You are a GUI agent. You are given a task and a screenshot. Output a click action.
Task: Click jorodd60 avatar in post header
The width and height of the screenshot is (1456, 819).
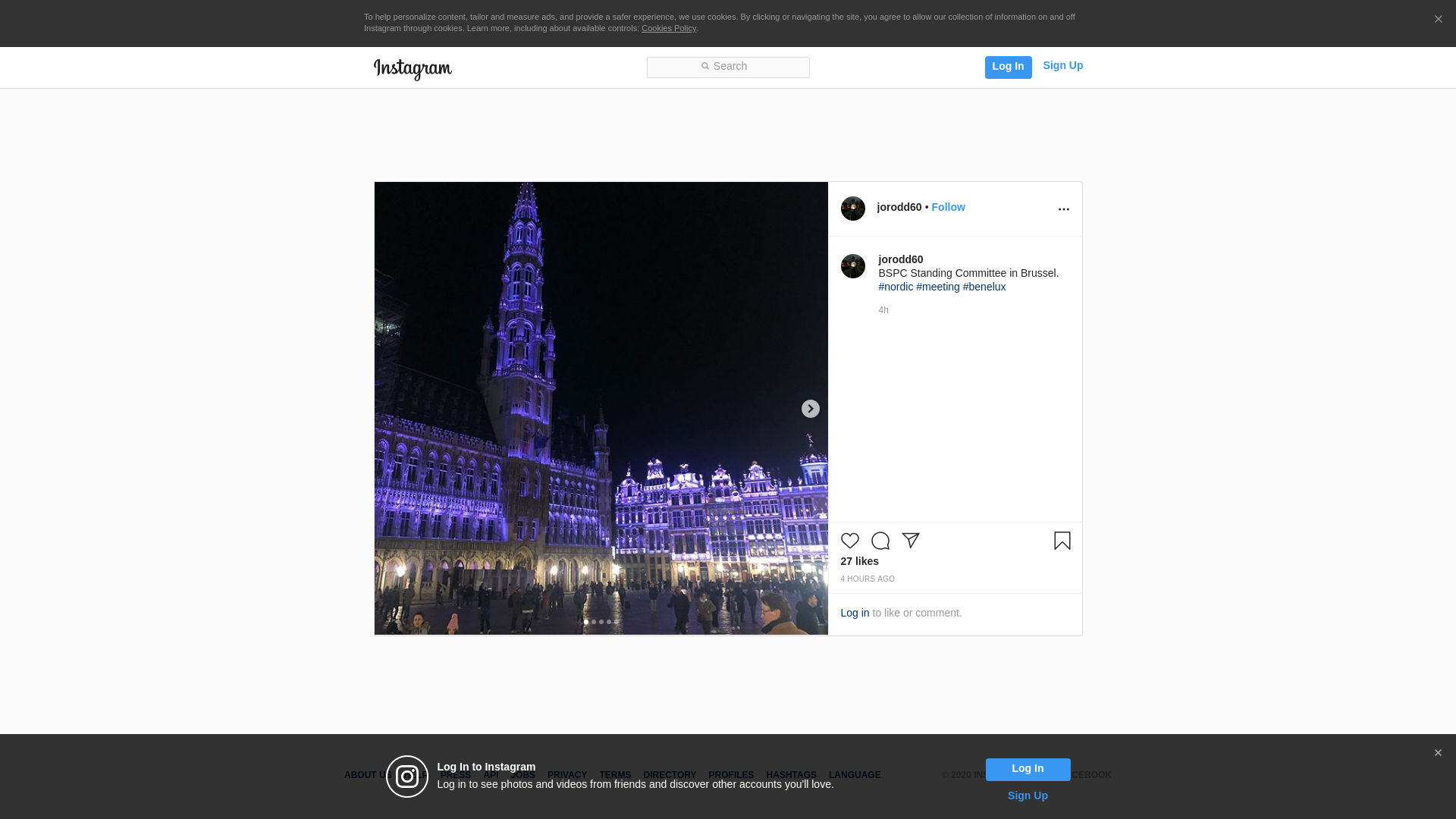(x=852, y=209)
